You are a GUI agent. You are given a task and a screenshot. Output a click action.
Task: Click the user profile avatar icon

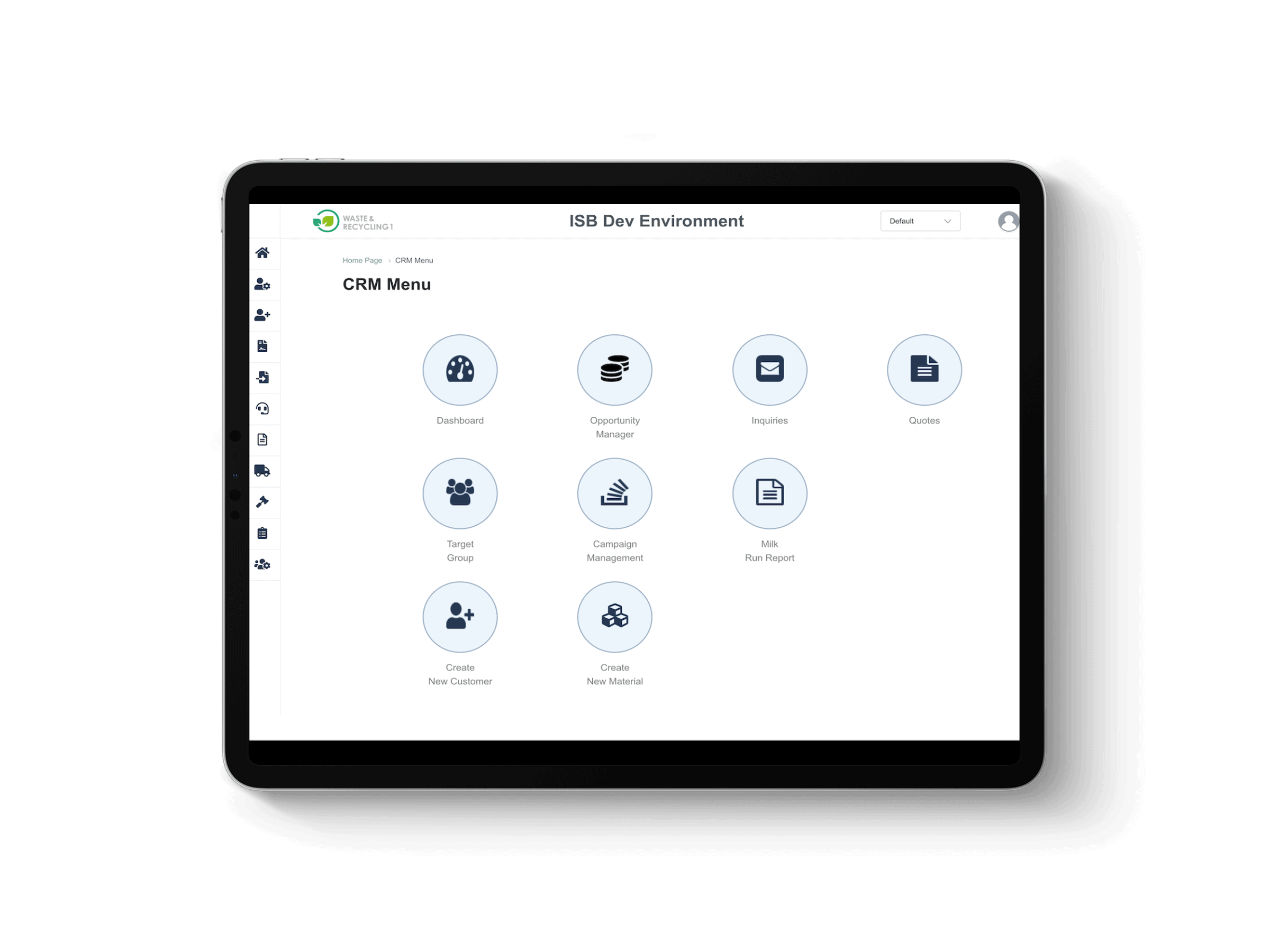click(x=1007, y=221)
